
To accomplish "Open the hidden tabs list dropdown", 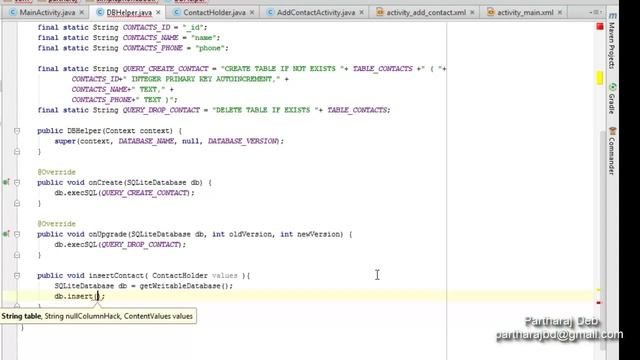I will coord(596,12).
